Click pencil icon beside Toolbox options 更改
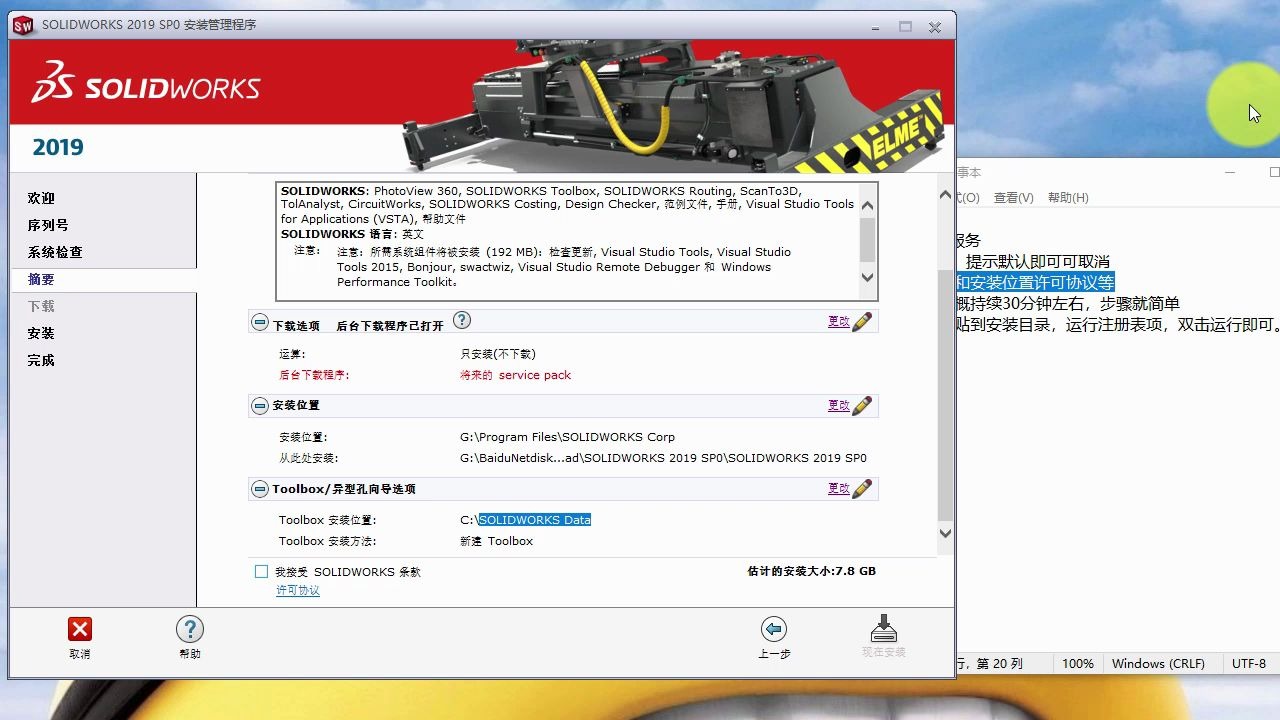Screen dimensions: 1280x720 862,488
